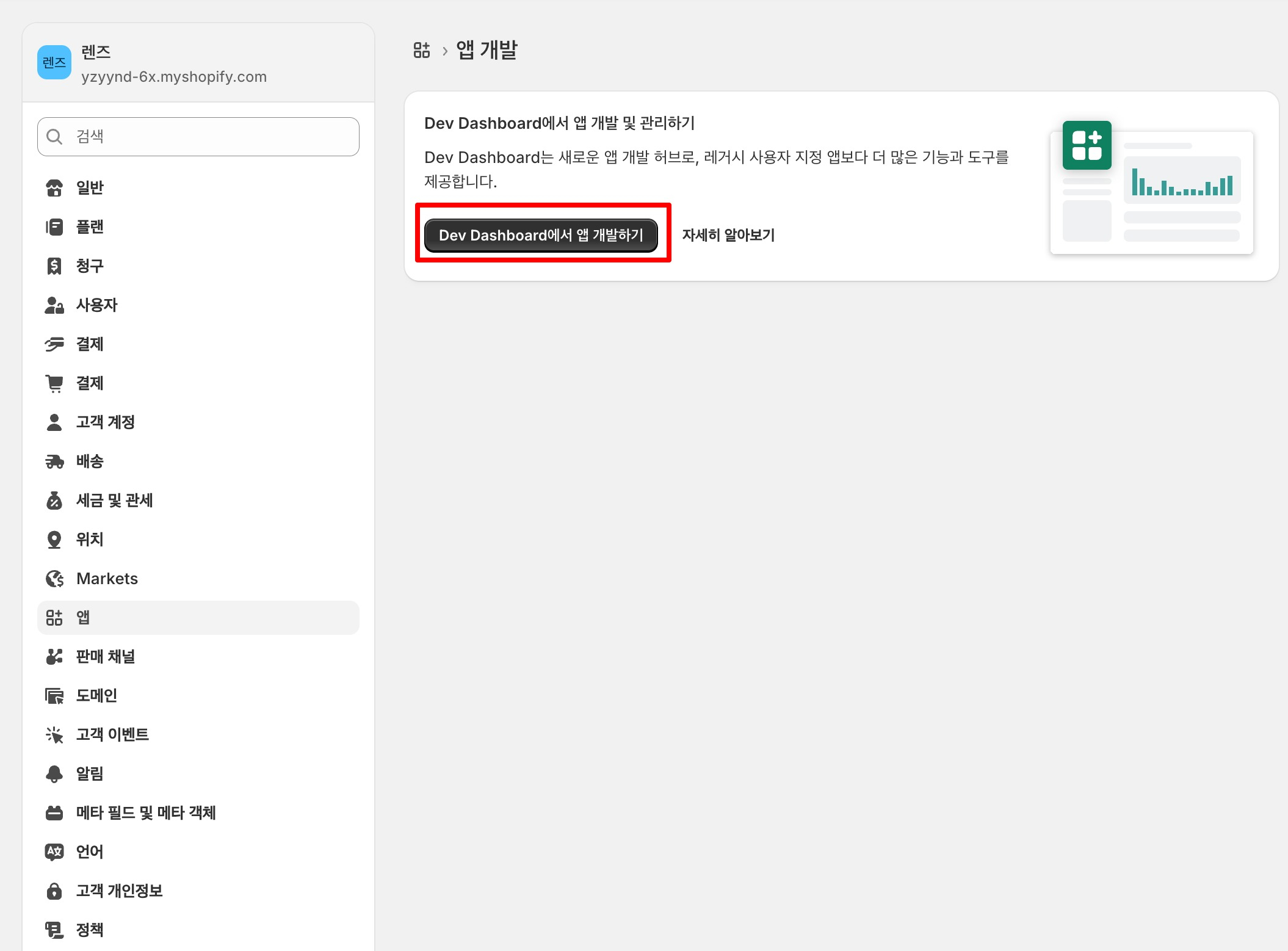Go to 사용자 settings section
The width and height of the screenshot is (1288, 951).
coord(96,305)
